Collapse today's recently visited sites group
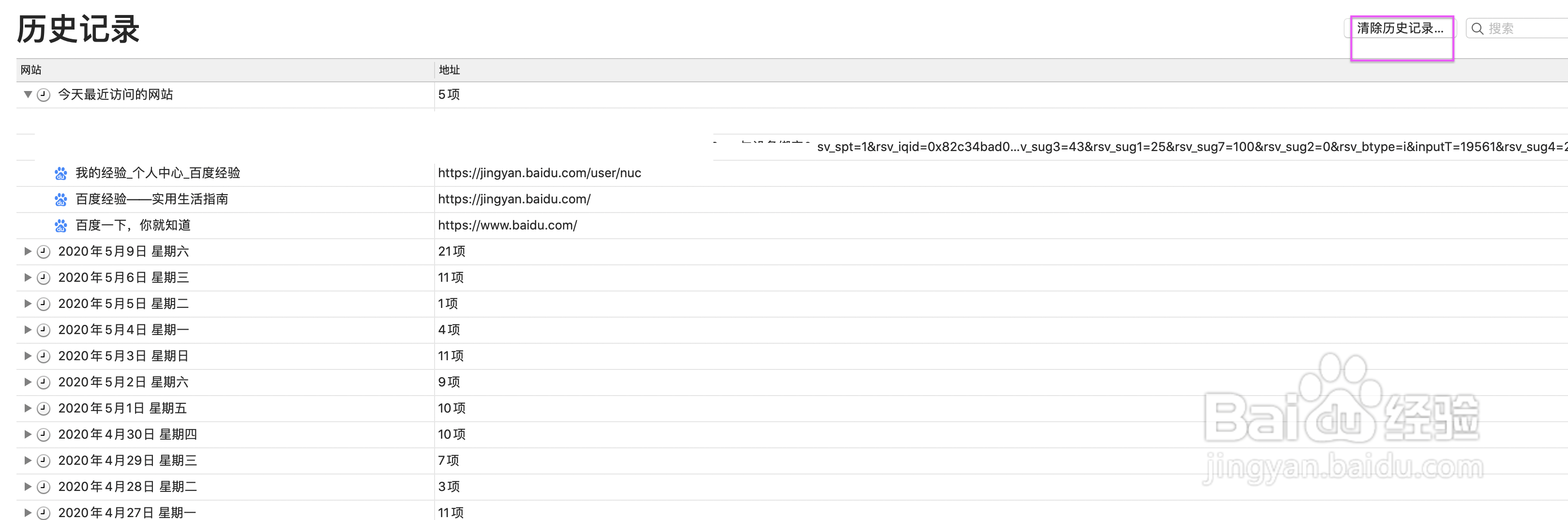This screenshot has width=1568, height=520. coord(28,94)
